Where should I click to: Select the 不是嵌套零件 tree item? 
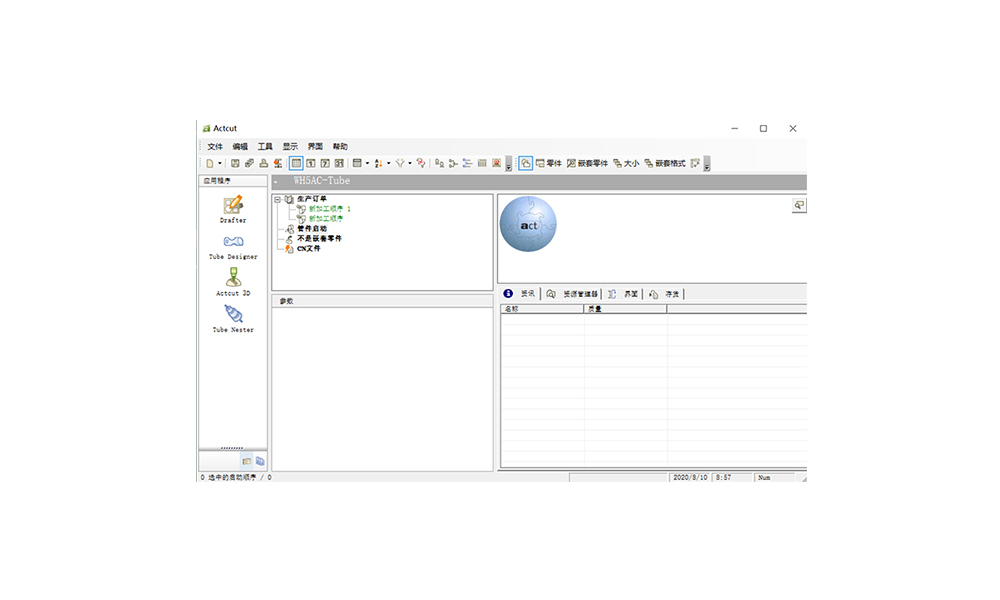click(x=320, y=238)
